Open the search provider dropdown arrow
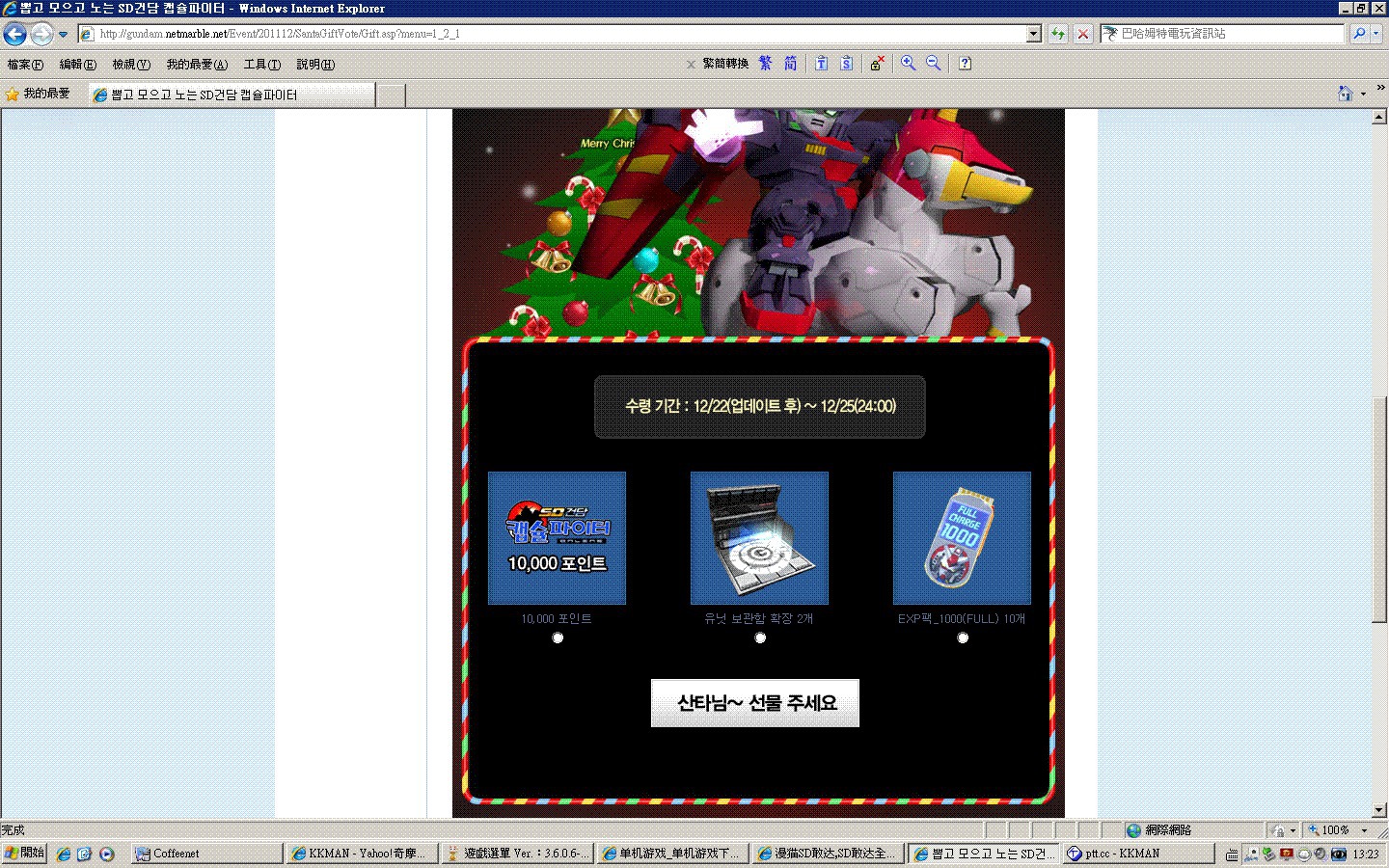 1376,34
